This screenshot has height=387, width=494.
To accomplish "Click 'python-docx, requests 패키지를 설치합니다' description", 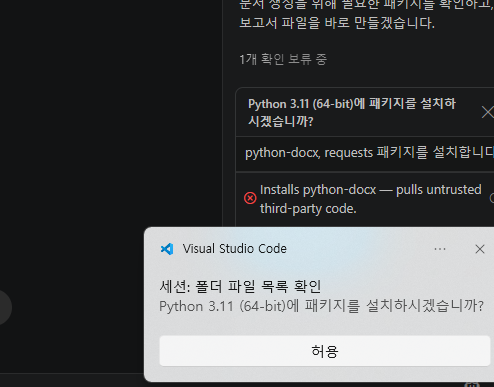I will click(x=369, y=153).
